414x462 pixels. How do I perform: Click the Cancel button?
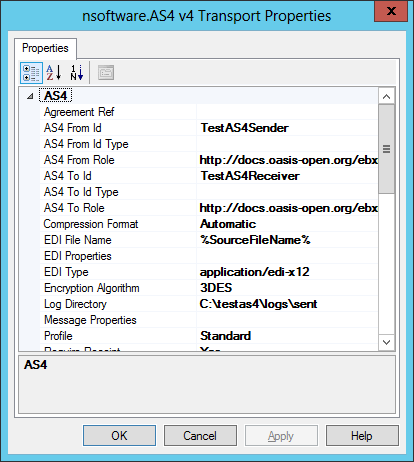coord(200,435)
